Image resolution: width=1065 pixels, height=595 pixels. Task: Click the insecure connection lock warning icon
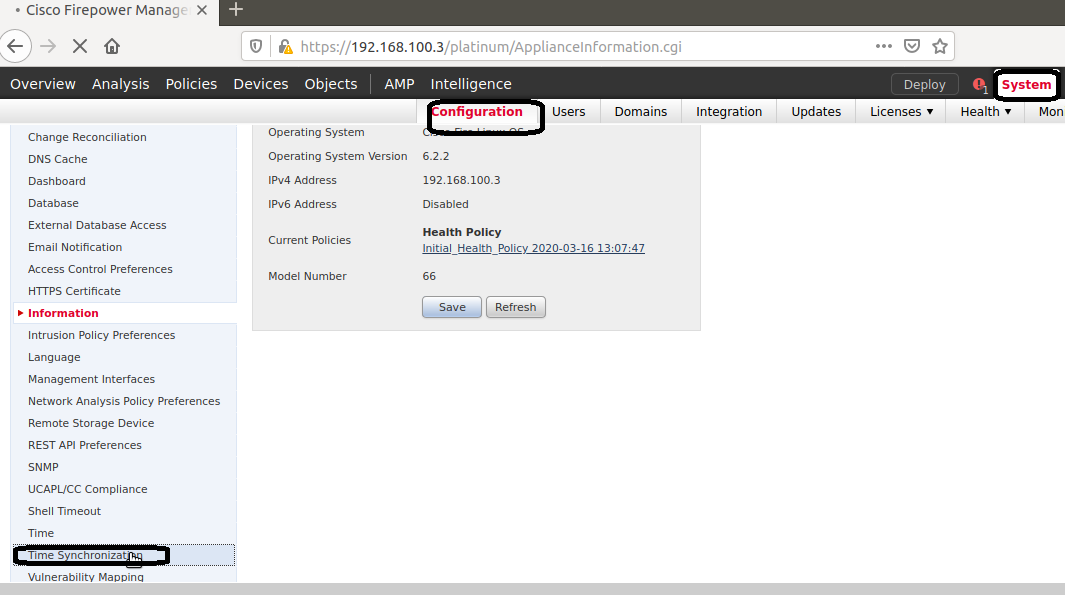(285, 47)
